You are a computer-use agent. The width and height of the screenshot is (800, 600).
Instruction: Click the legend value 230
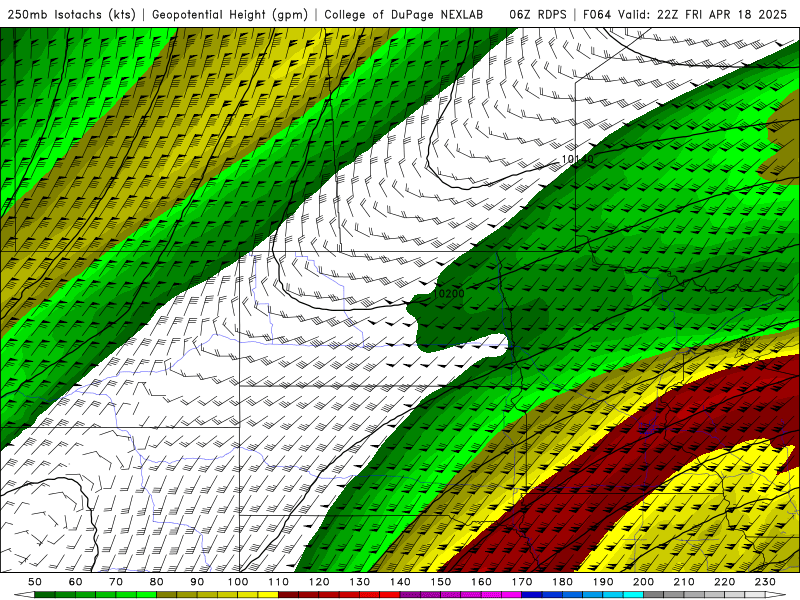(765, 582)
